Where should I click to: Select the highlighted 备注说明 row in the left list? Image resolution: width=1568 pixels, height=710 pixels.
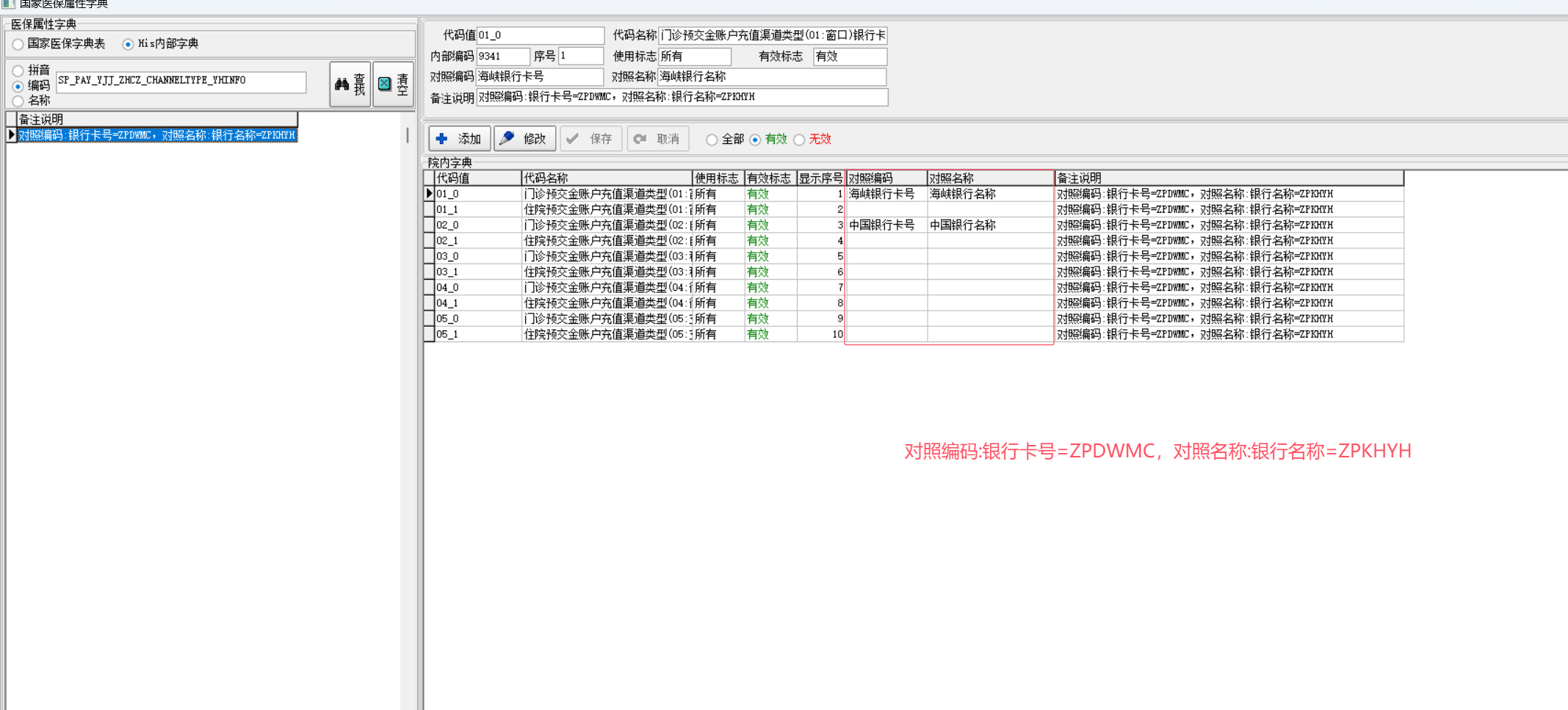pos(157,135)
